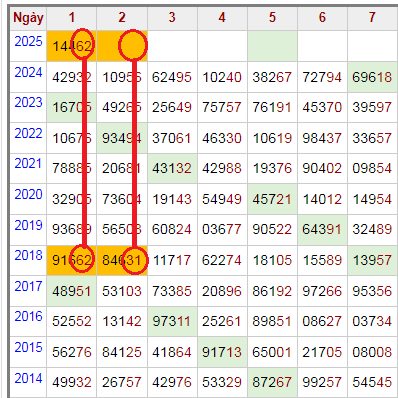Image resolution: width=398 pixels, height=398 pixels.
Task: Select cell 60824 in the 2019 row
Action: pos(172,229)
